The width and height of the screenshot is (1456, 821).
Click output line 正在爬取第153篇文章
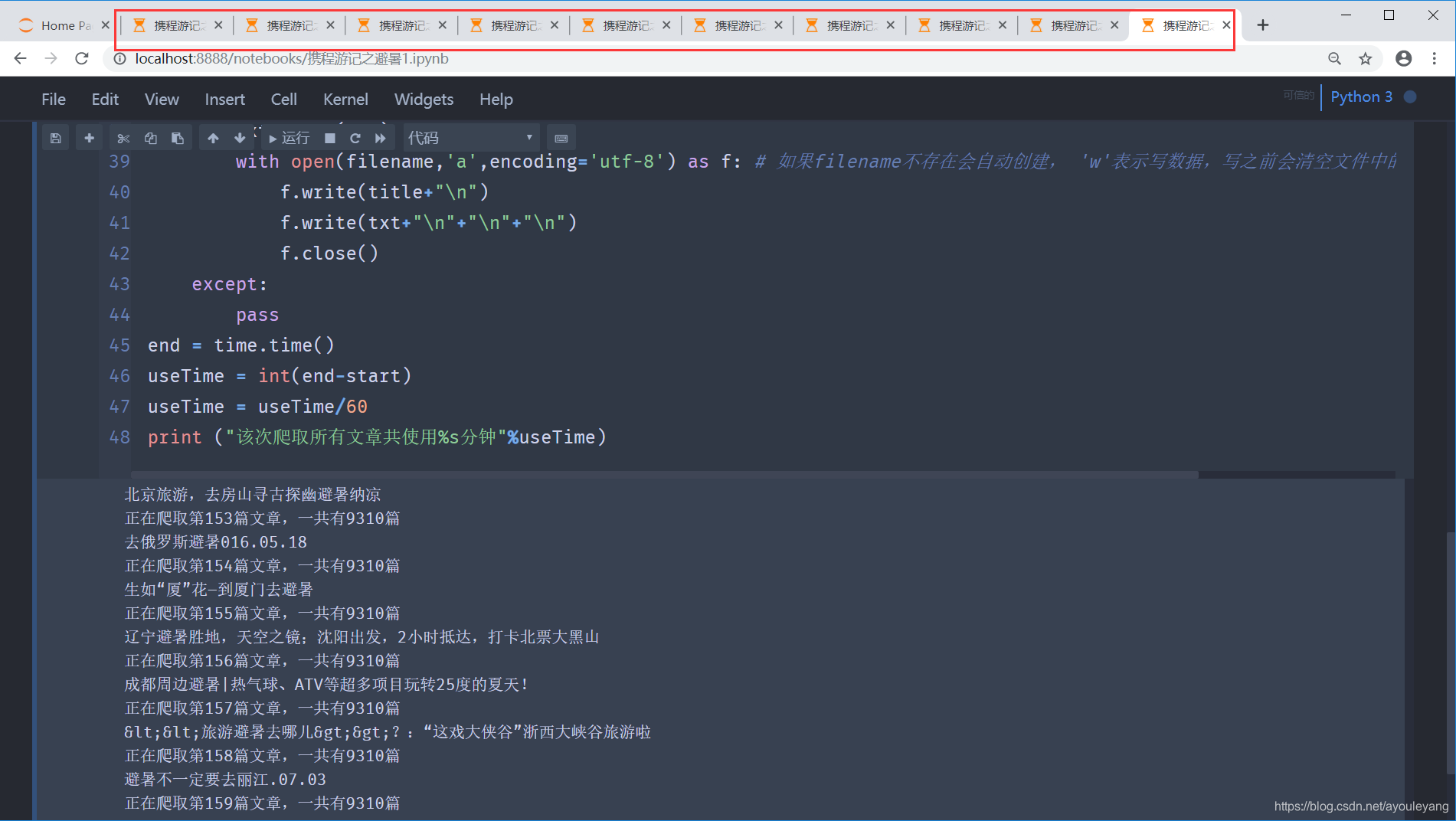(x=262, y=518)
